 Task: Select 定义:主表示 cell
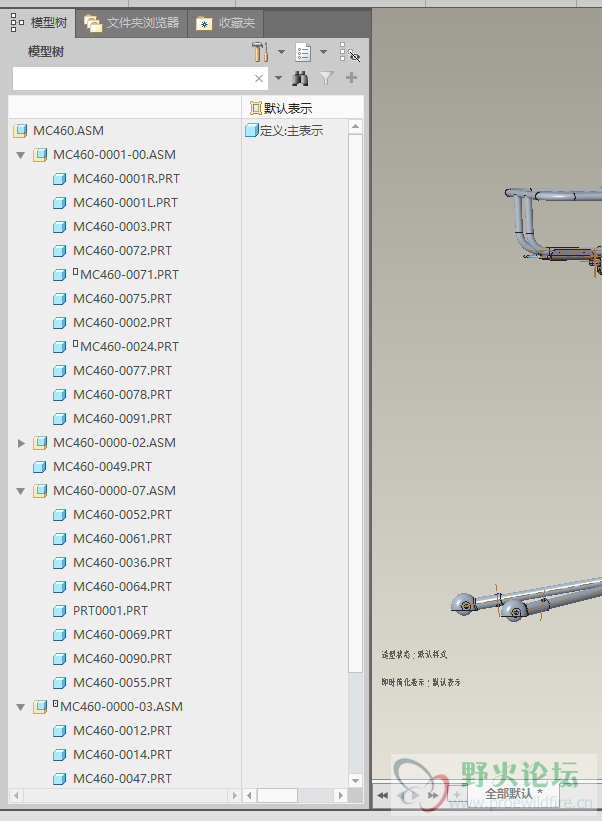point(284,130)
